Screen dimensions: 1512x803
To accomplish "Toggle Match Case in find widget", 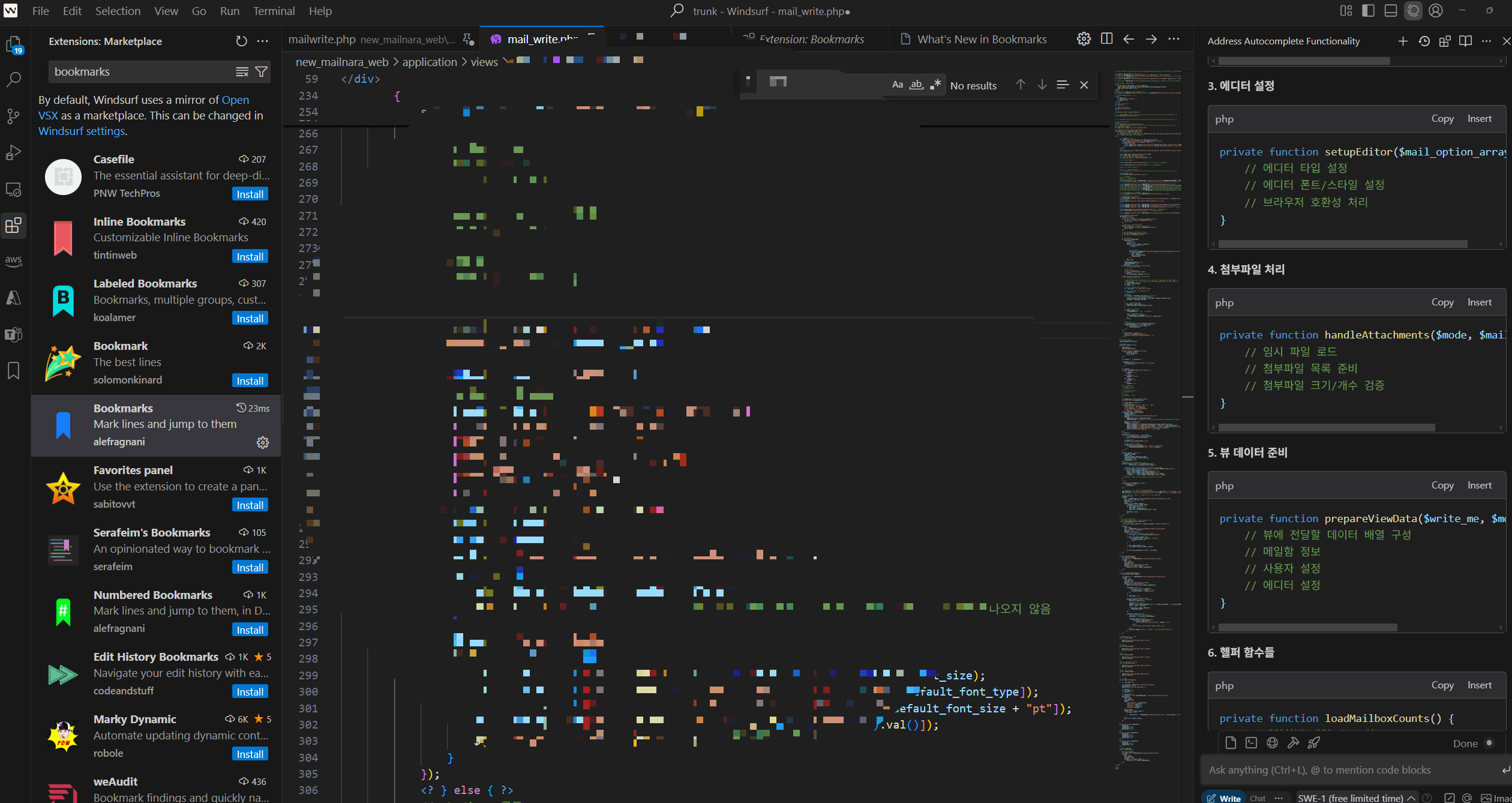I will coord(897,85).
